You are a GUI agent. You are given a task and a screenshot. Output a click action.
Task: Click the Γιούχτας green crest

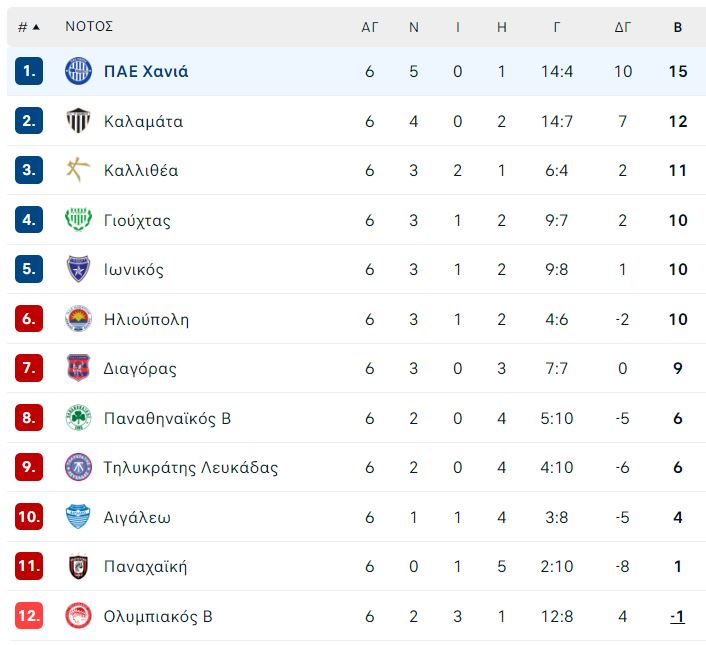[x=78, y=220]
